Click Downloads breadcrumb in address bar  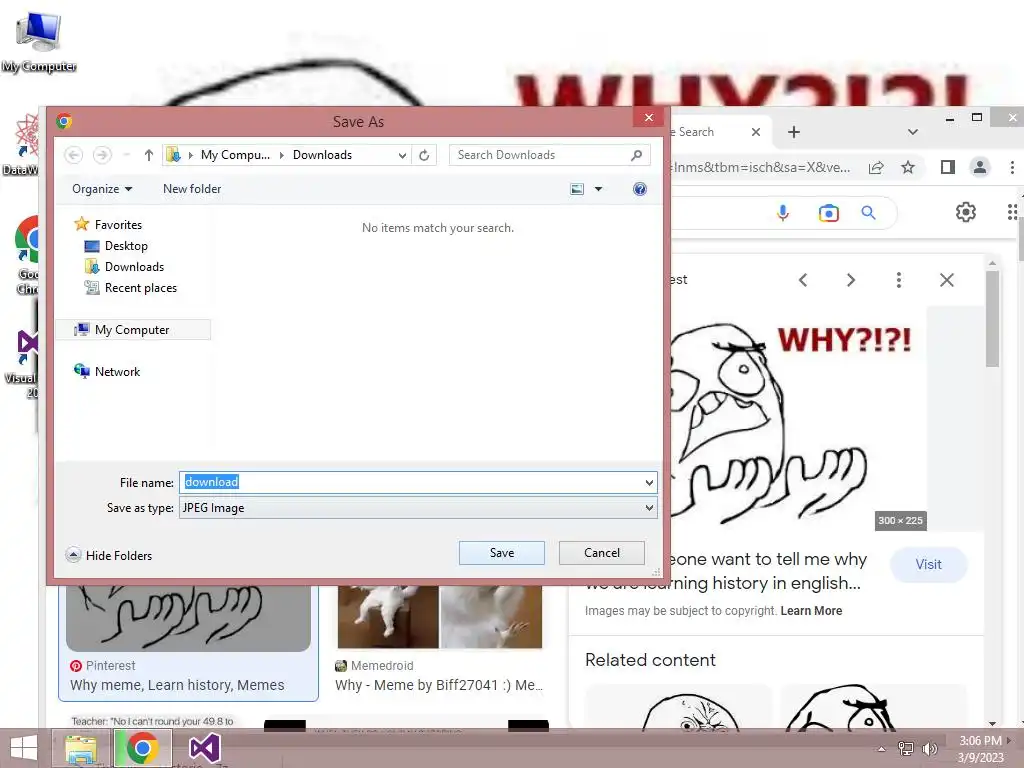(322, 155)
